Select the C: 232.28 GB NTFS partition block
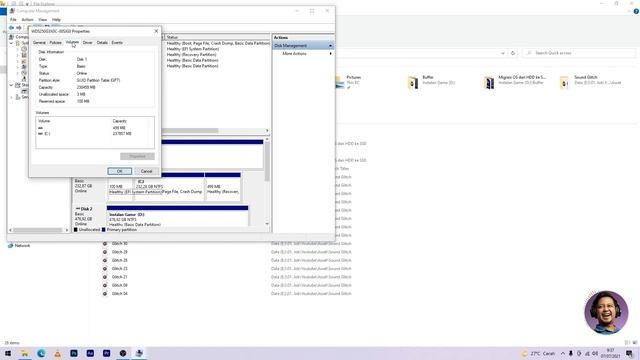640x360 pixels. (x=169, y=186)
